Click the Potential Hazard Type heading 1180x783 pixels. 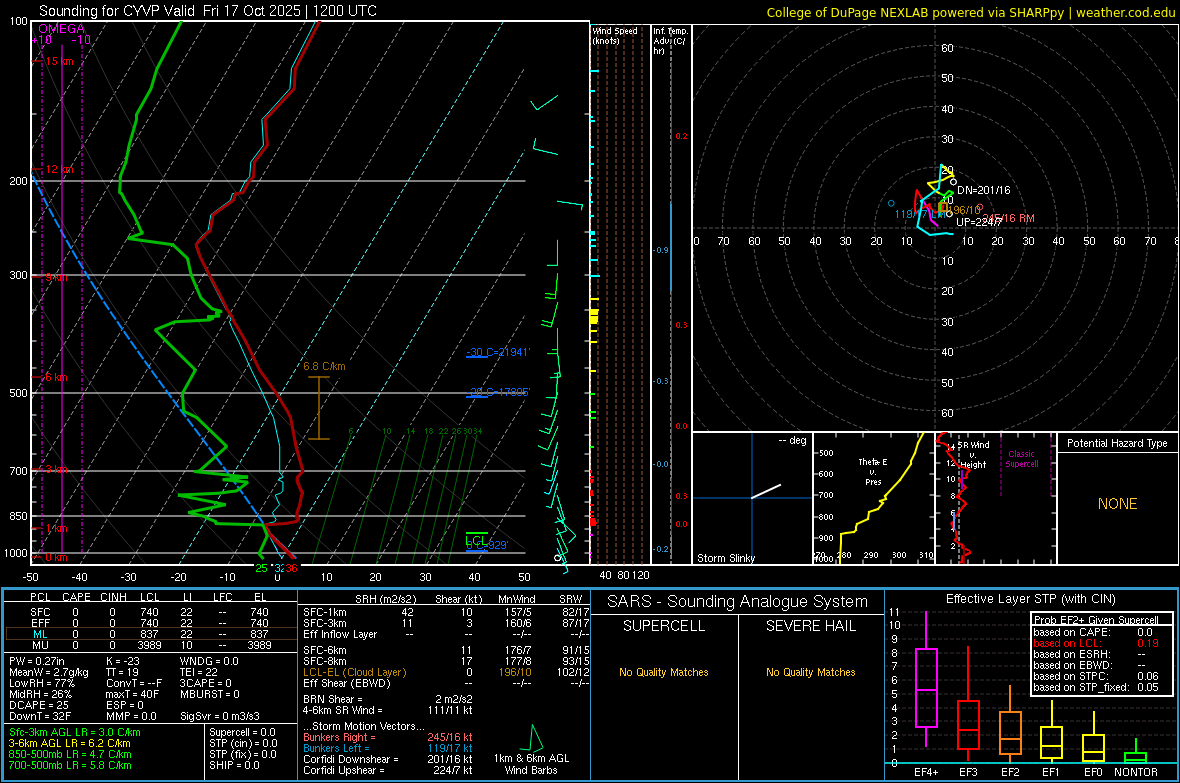click(1117, 443)
